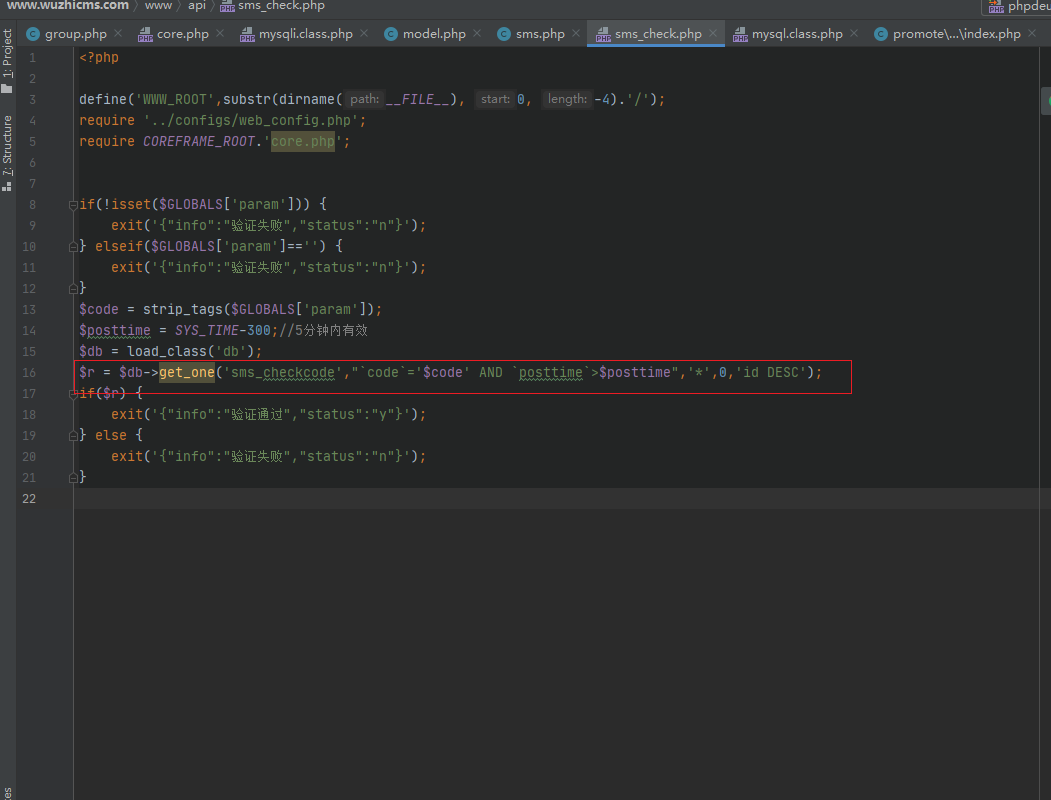
Task: Click www.wuzhicms.com breadcrumb
Action: tap(68, 5)
